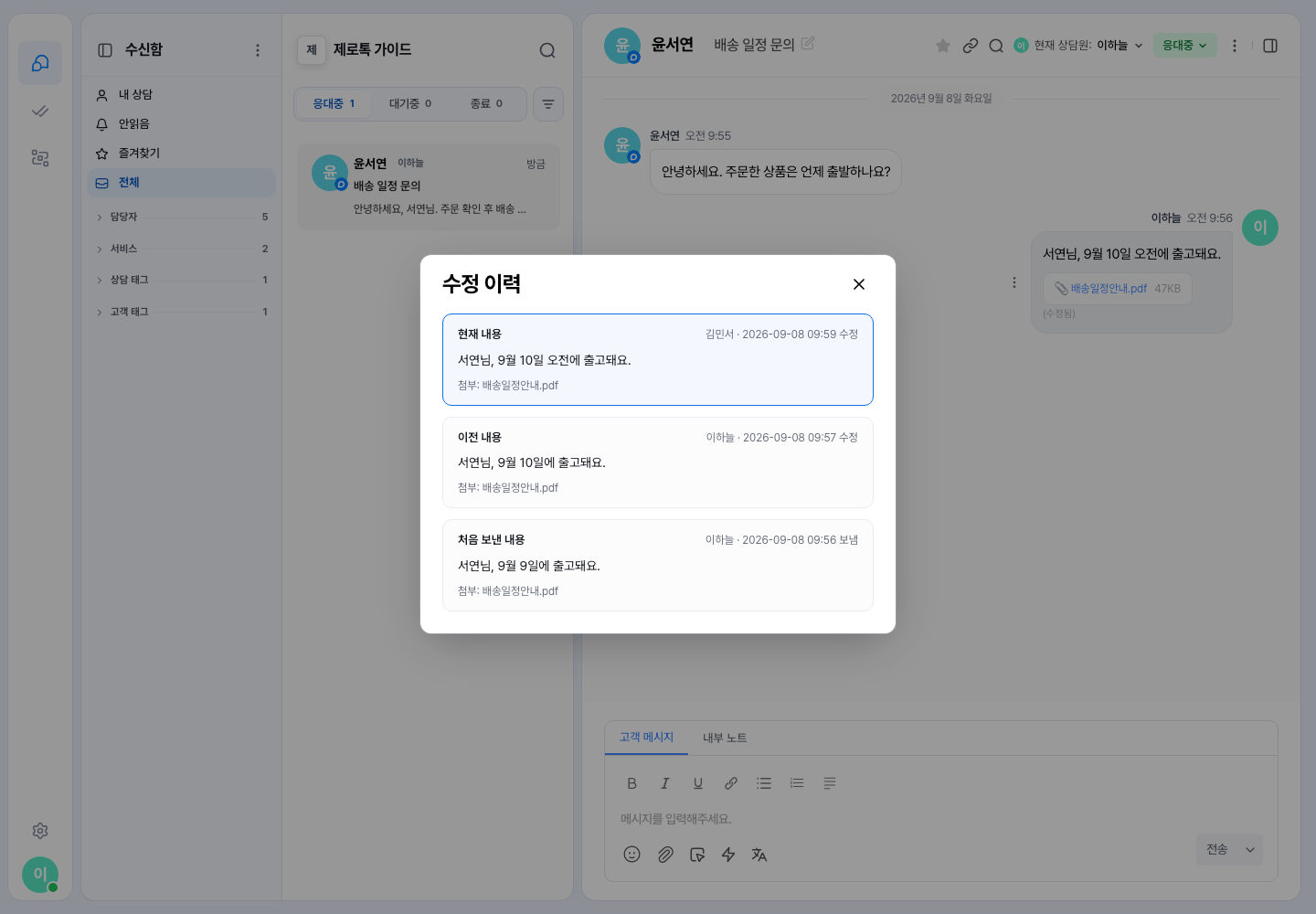
Task: Switch to the 종료 tab
Action: click(486, 104)
